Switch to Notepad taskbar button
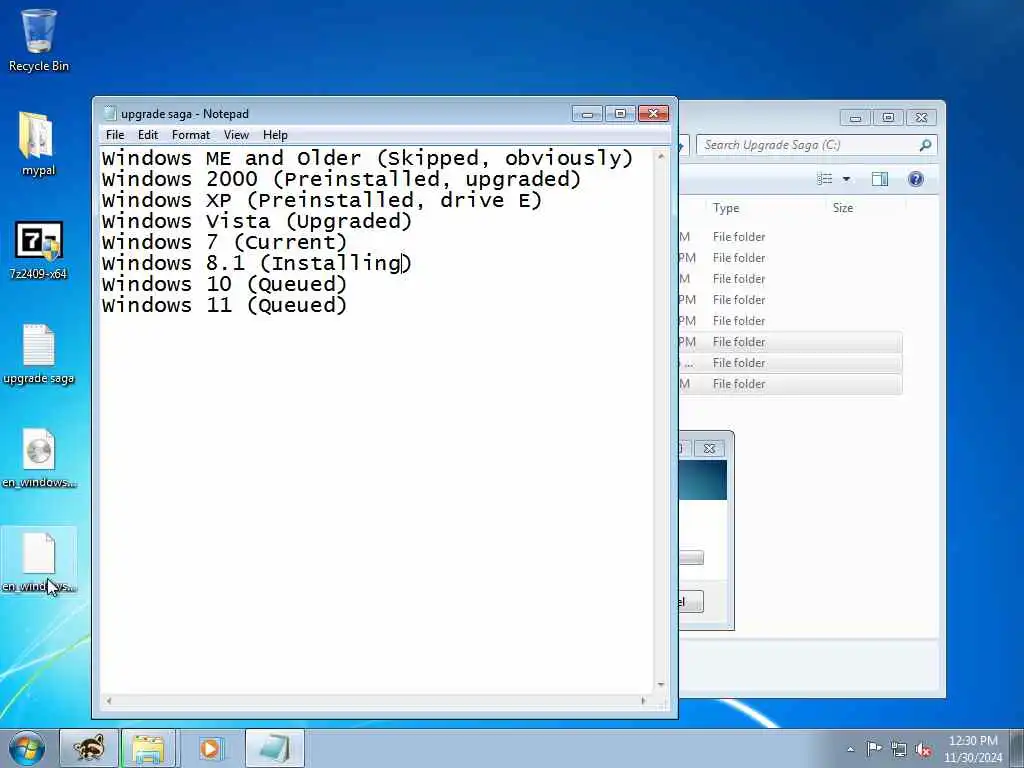 [x=275, y=748]
